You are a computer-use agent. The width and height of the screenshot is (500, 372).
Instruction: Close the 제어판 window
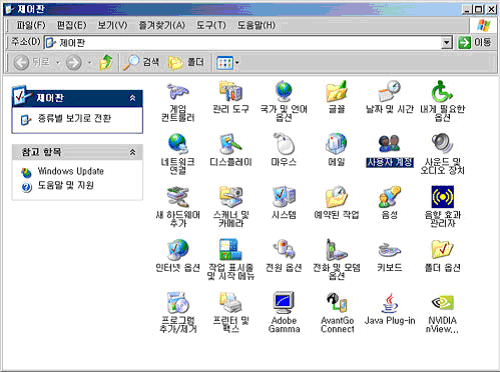pos(491,9)
